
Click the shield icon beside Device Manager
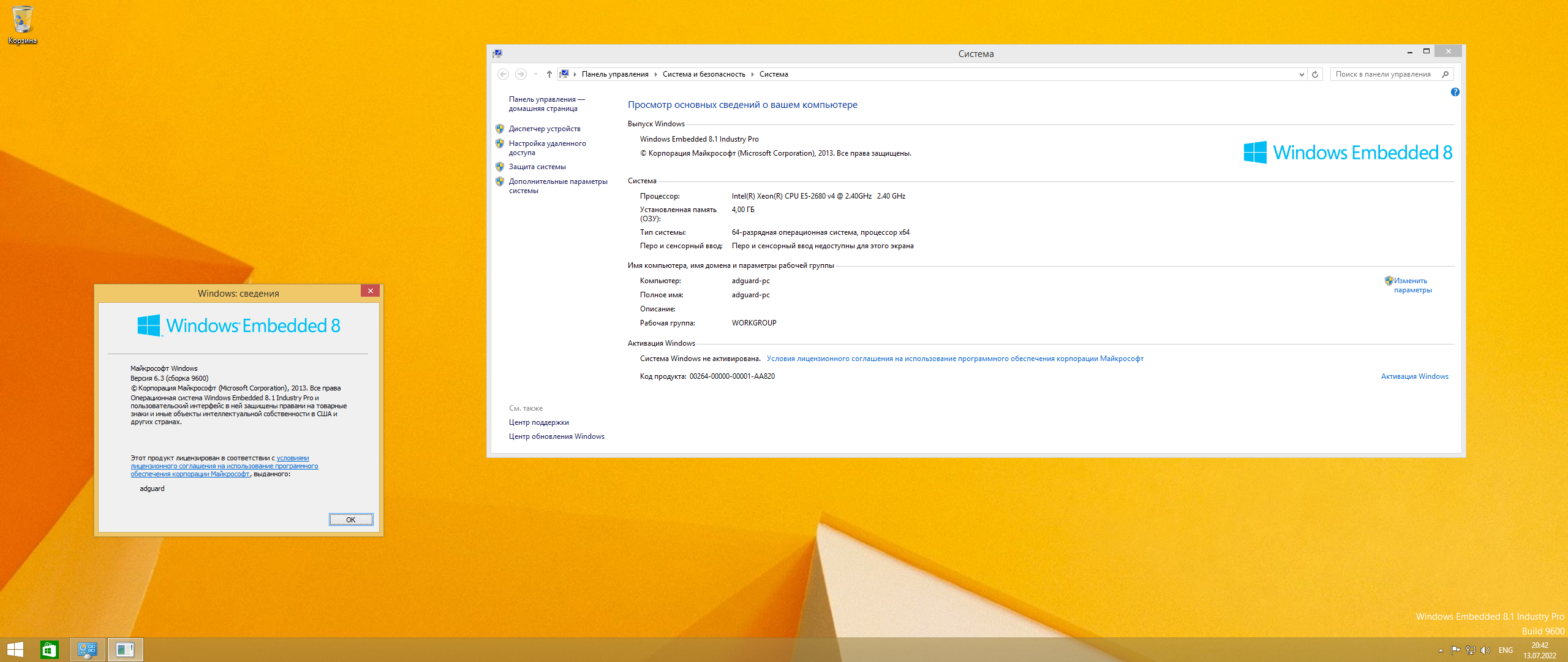(x=500, y=129)
